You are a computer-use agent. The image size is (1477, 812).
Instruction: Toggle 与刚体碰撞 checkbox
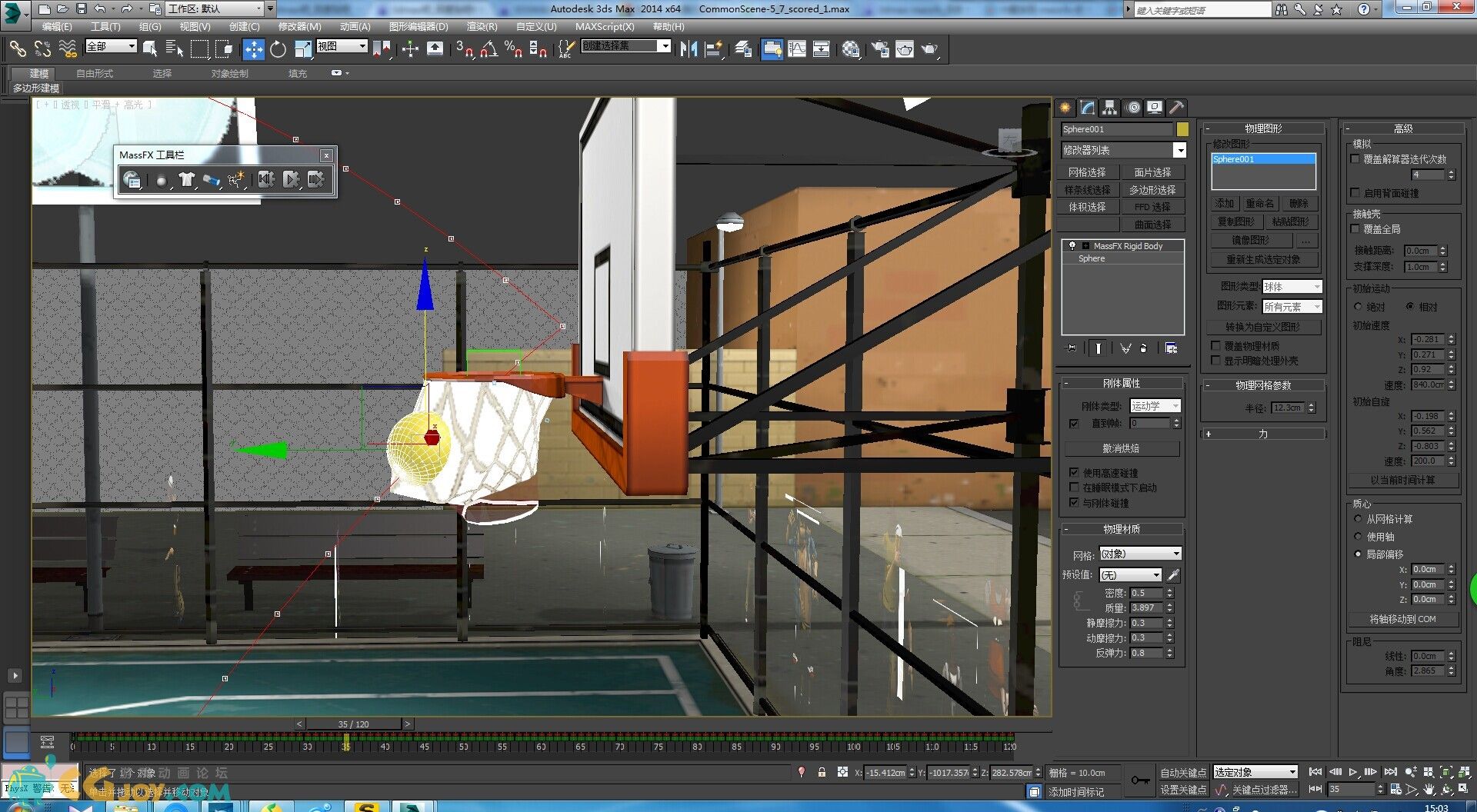point(1074,502)
